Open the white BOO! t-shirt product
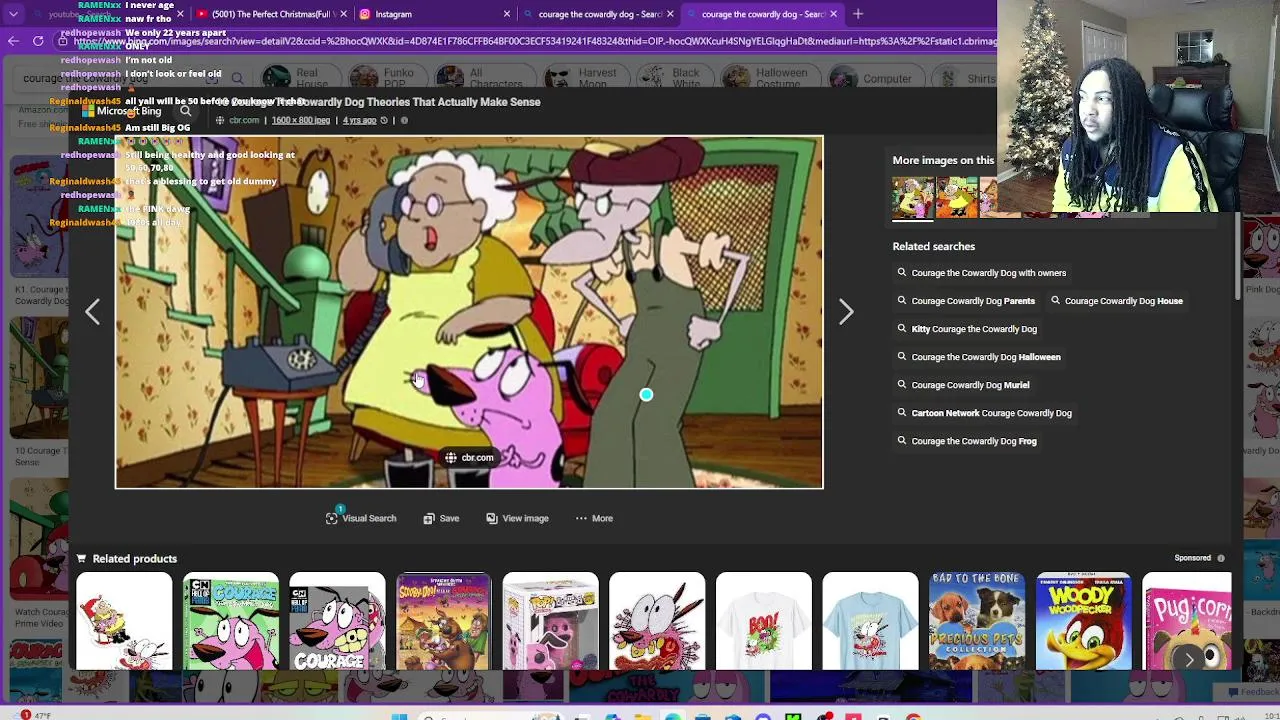The width and height of the screenshot is (1280, 720). pos(764,621)
